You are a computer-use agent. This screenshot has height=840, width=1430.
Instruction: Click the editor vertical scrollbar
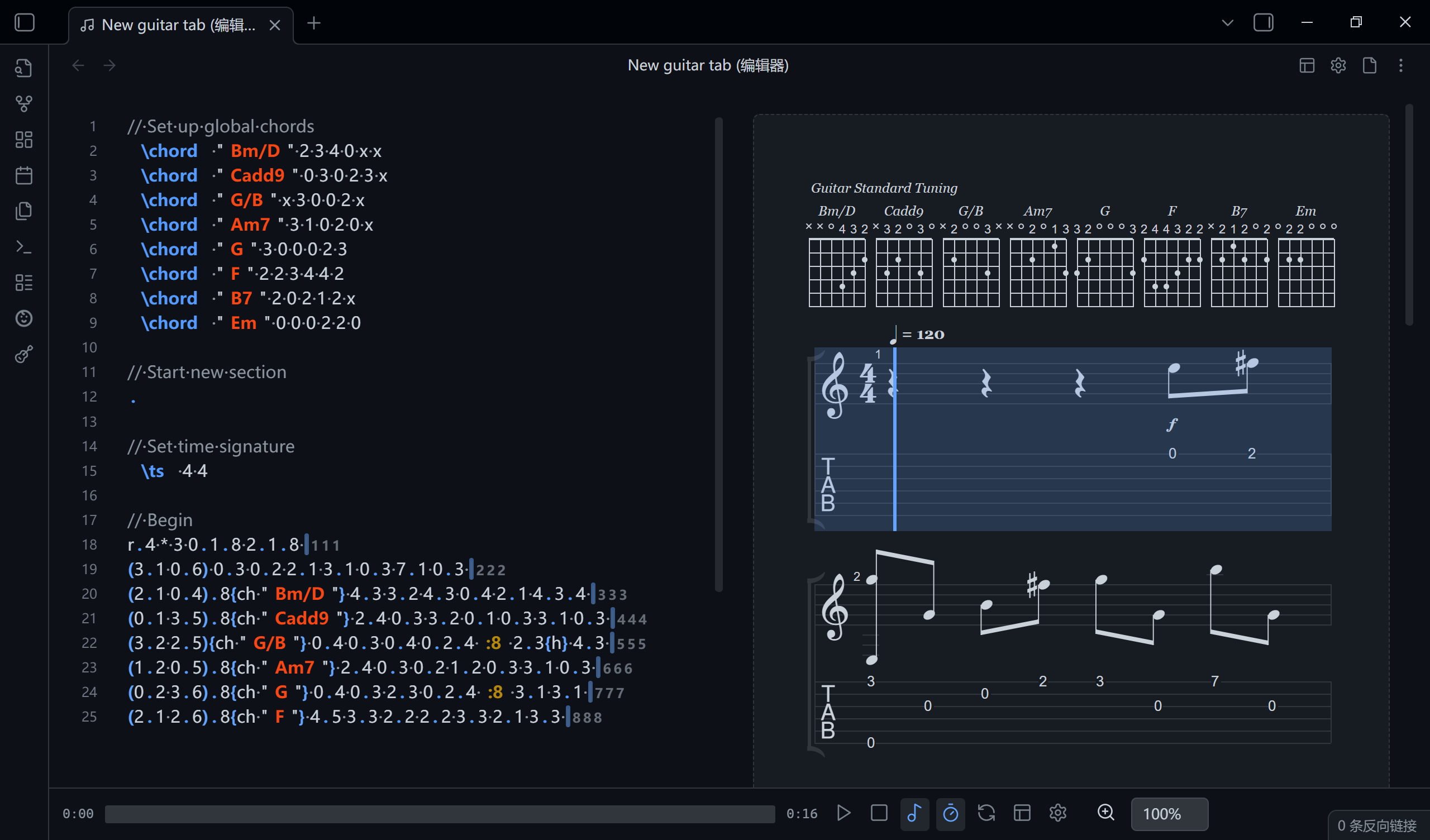point(718,355)
